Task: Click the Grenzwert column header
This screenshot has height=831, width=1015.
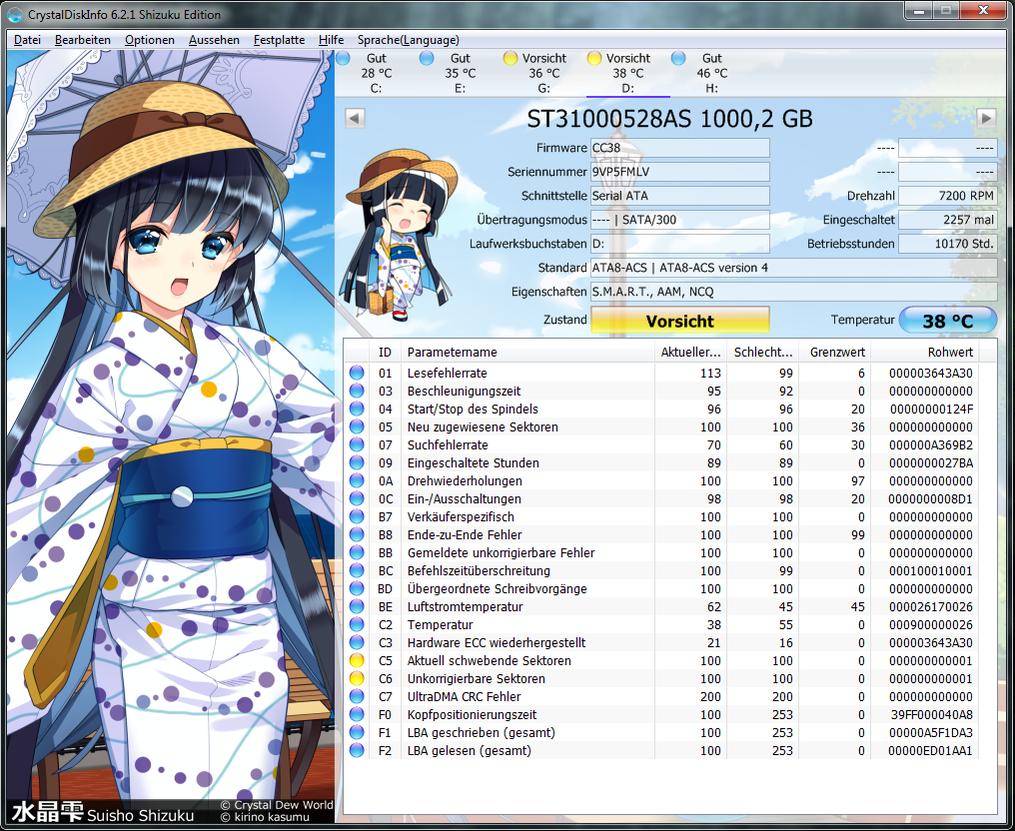Action: [835, 352]
